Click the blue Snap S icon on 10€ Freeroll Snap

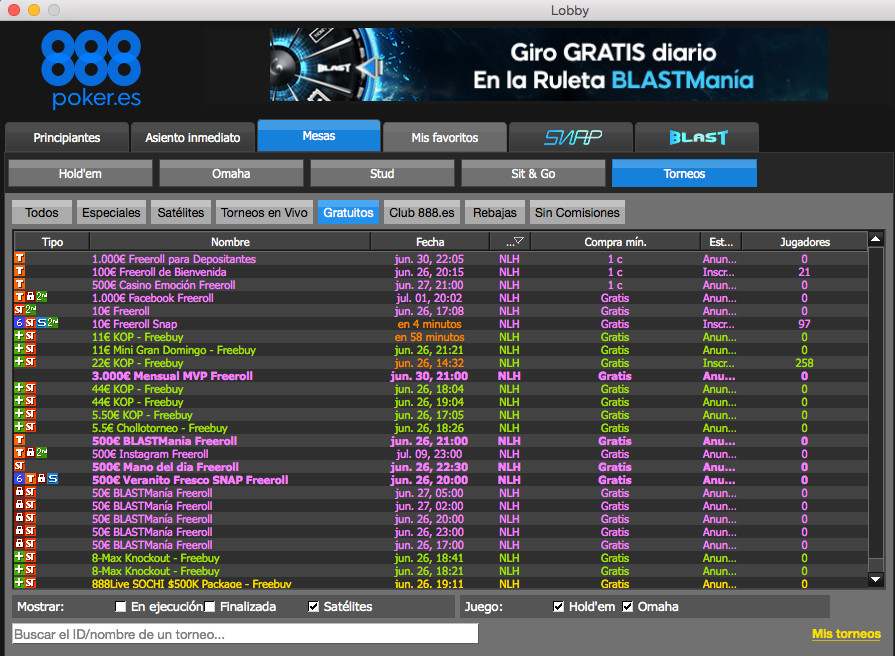[x=41, y=323]
